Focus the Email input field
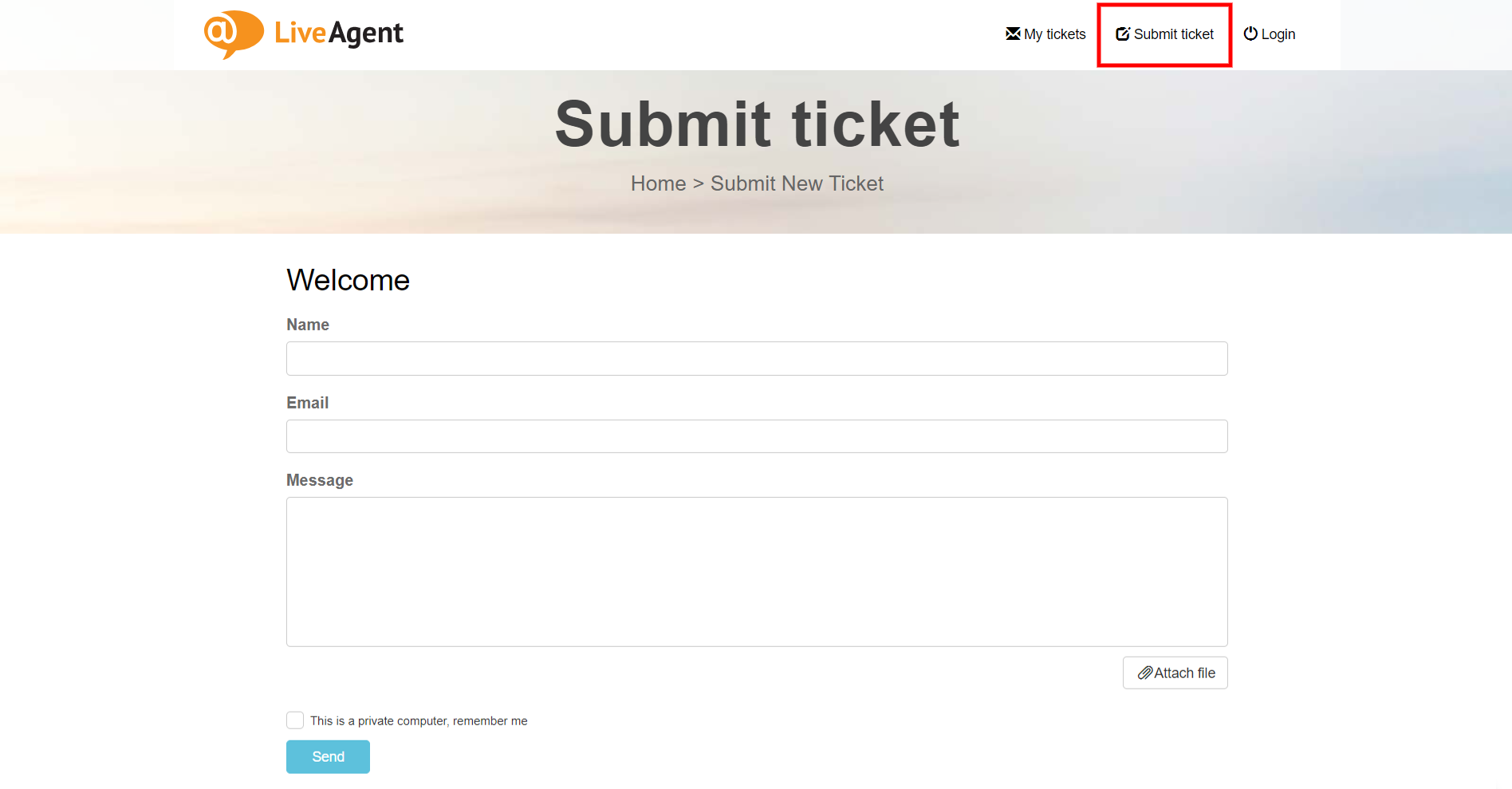Screen dimensions: 1512x789 click(x=757, y=436)
